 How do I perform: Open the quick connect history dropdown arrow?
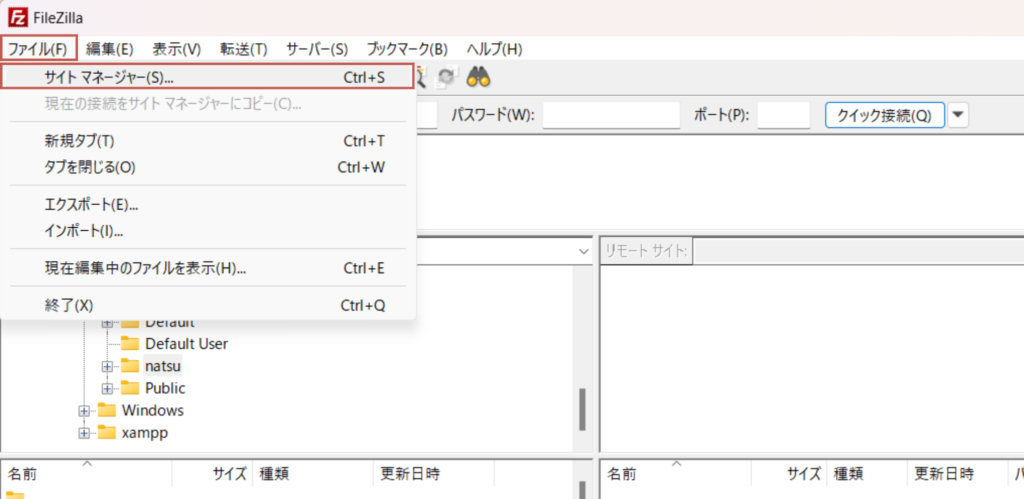[x=958, y=115]
